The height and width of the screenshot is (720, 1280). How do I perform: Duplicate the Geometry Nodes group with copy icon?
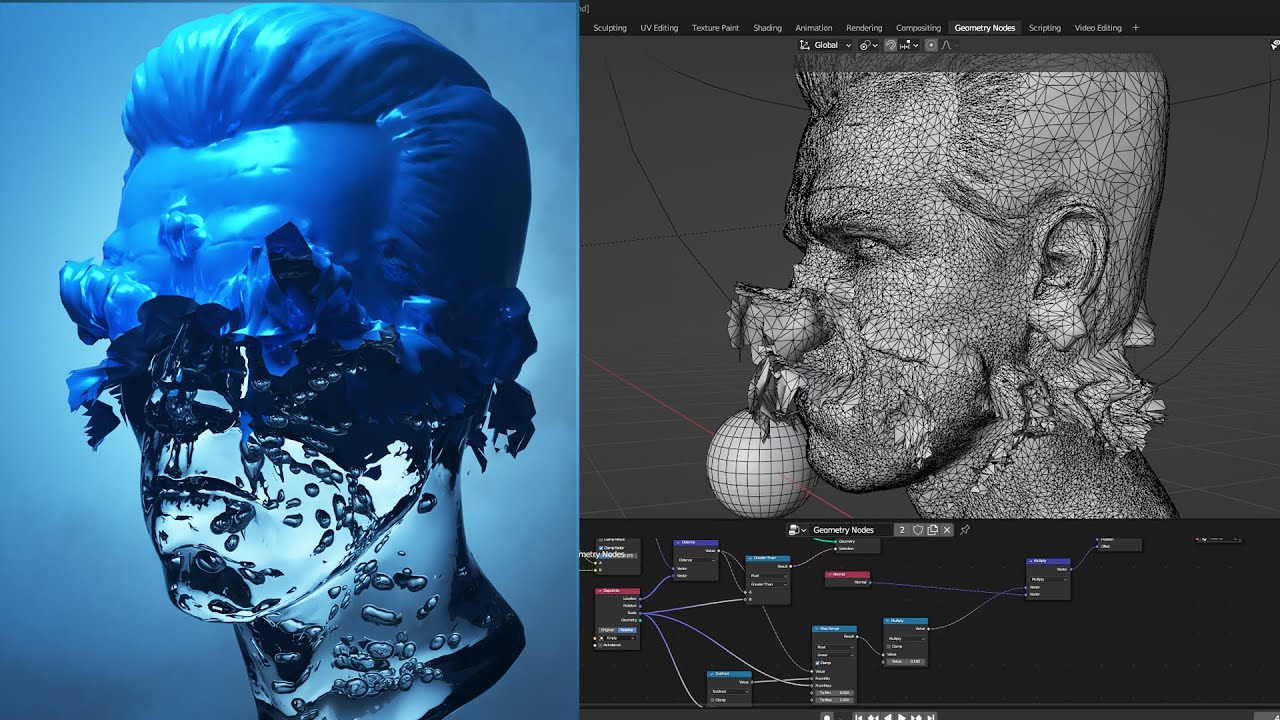tap(932, 530)
